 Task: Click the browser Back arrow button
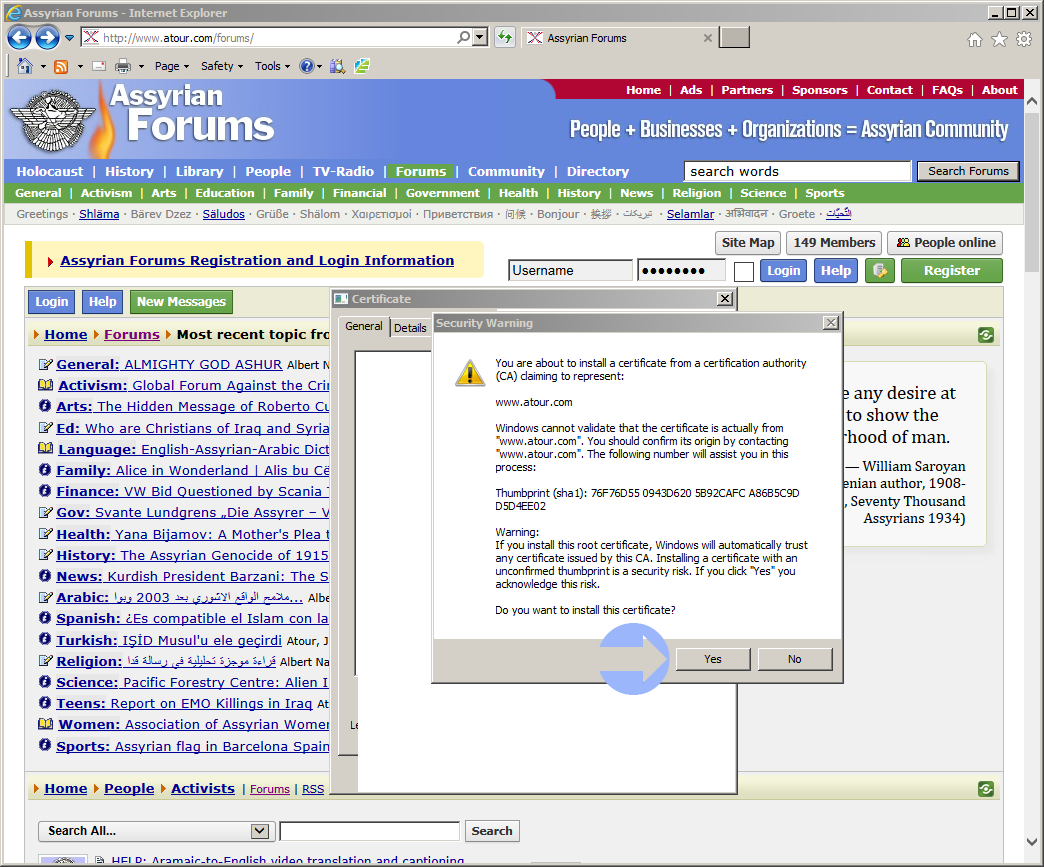click(19, 38)
